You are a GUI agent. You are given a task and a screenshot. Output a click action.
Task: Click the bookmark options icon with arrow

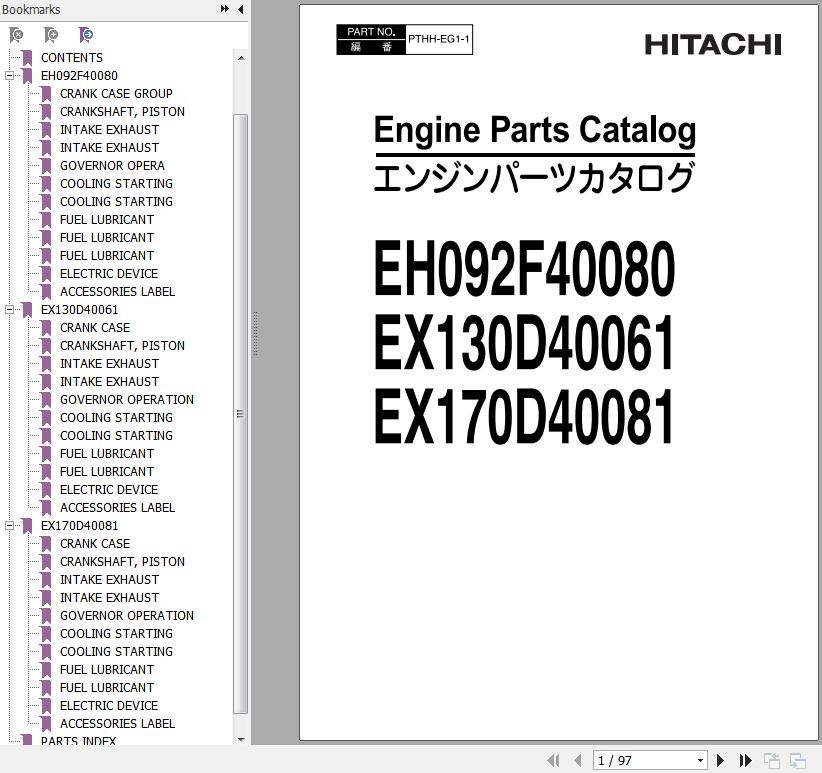point(86,35)
